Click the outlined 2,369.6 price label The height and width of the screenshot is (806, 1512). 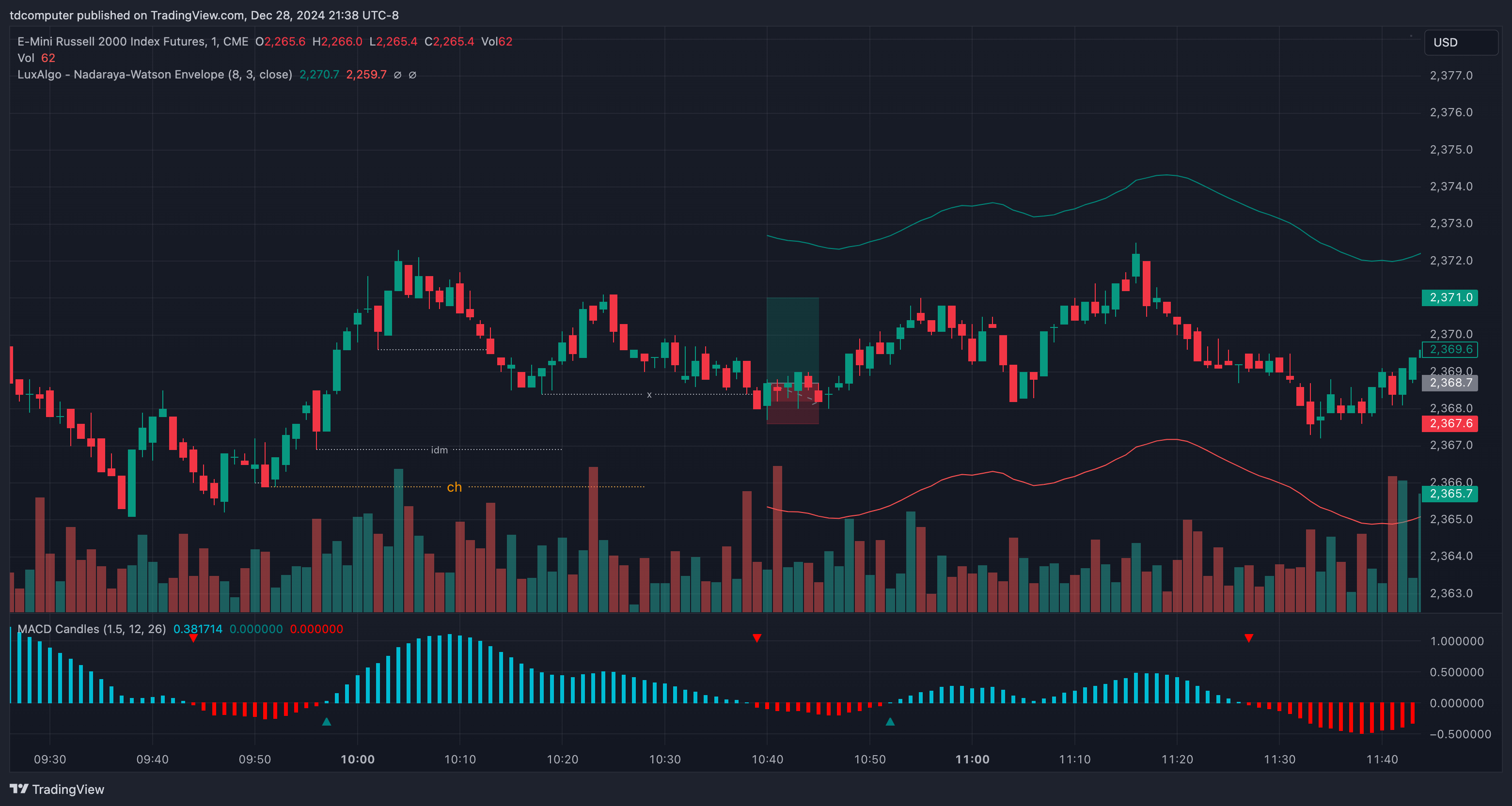point(1450,350)
